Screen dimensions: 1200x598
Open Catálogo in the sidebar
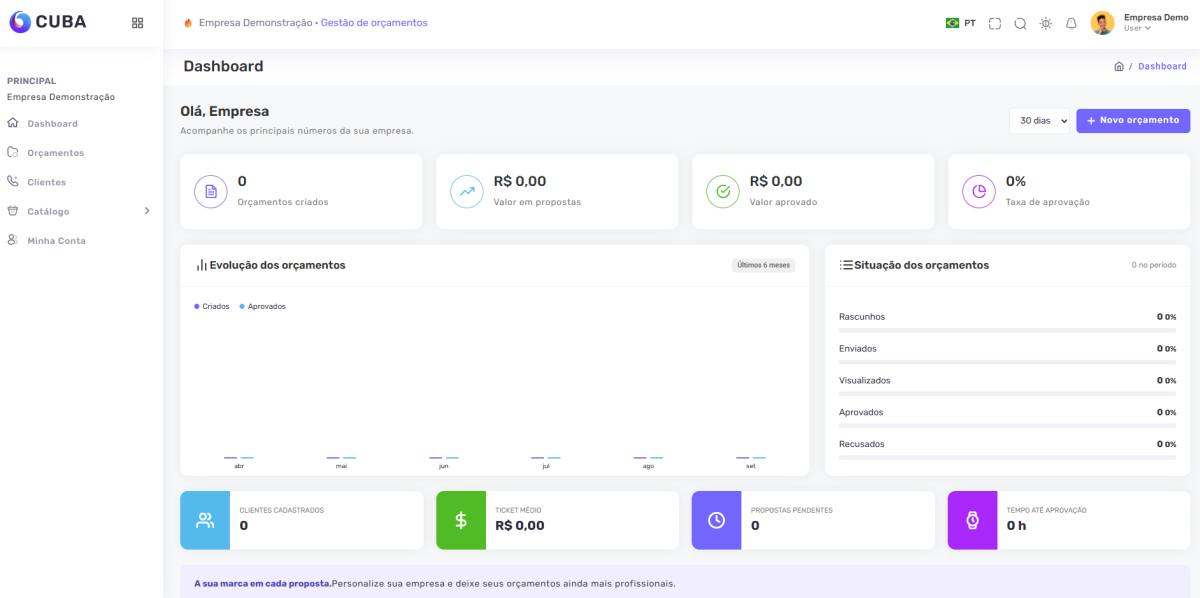[x=48, y=211]
